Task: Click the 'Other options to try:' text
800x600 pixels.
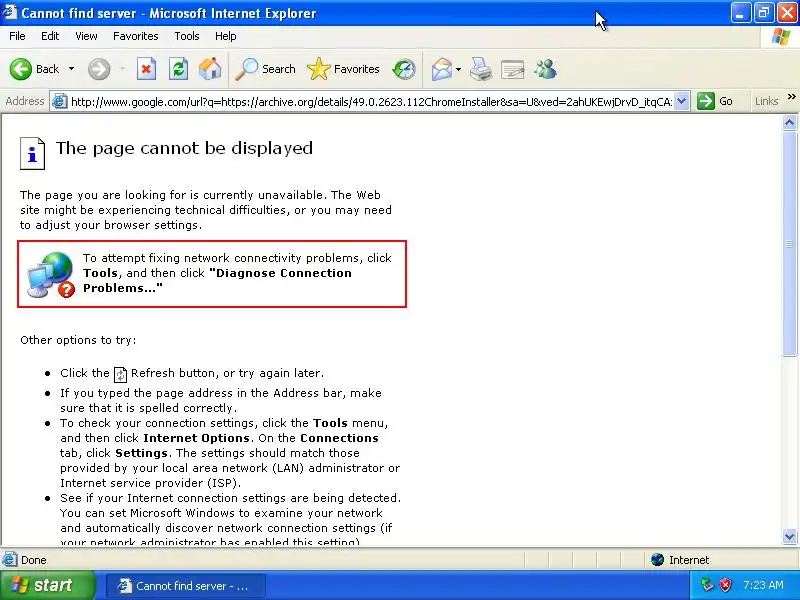Action: click(78, 340)
